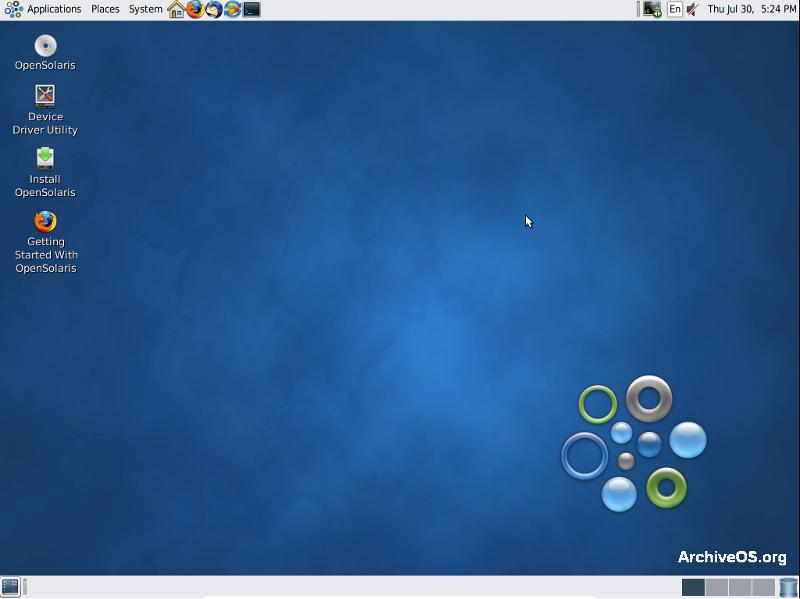Click the Show Desktop button

click(10, 587)
